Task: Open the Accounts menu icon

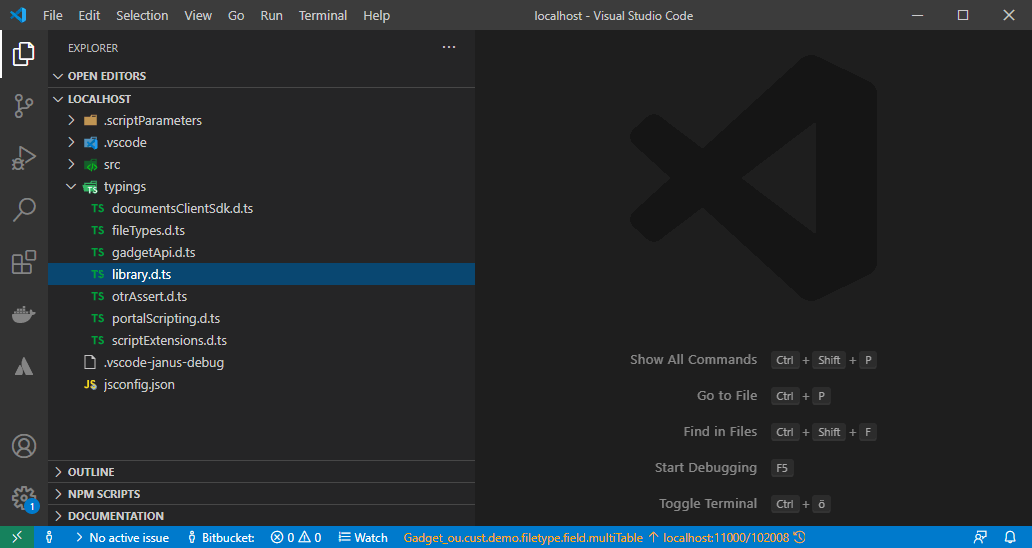Action: click(24, 446)
